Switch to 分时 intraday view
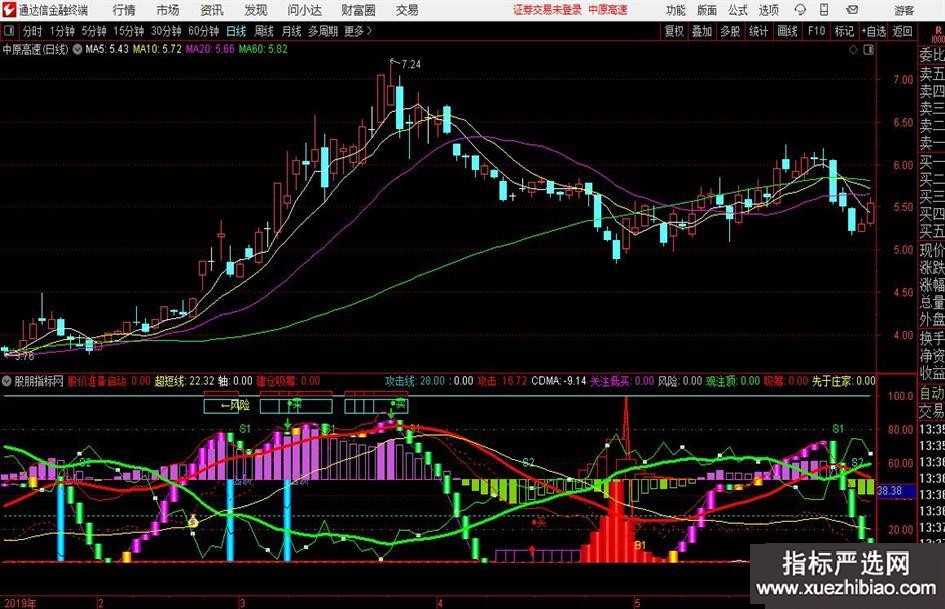 (x=33, y=31)
